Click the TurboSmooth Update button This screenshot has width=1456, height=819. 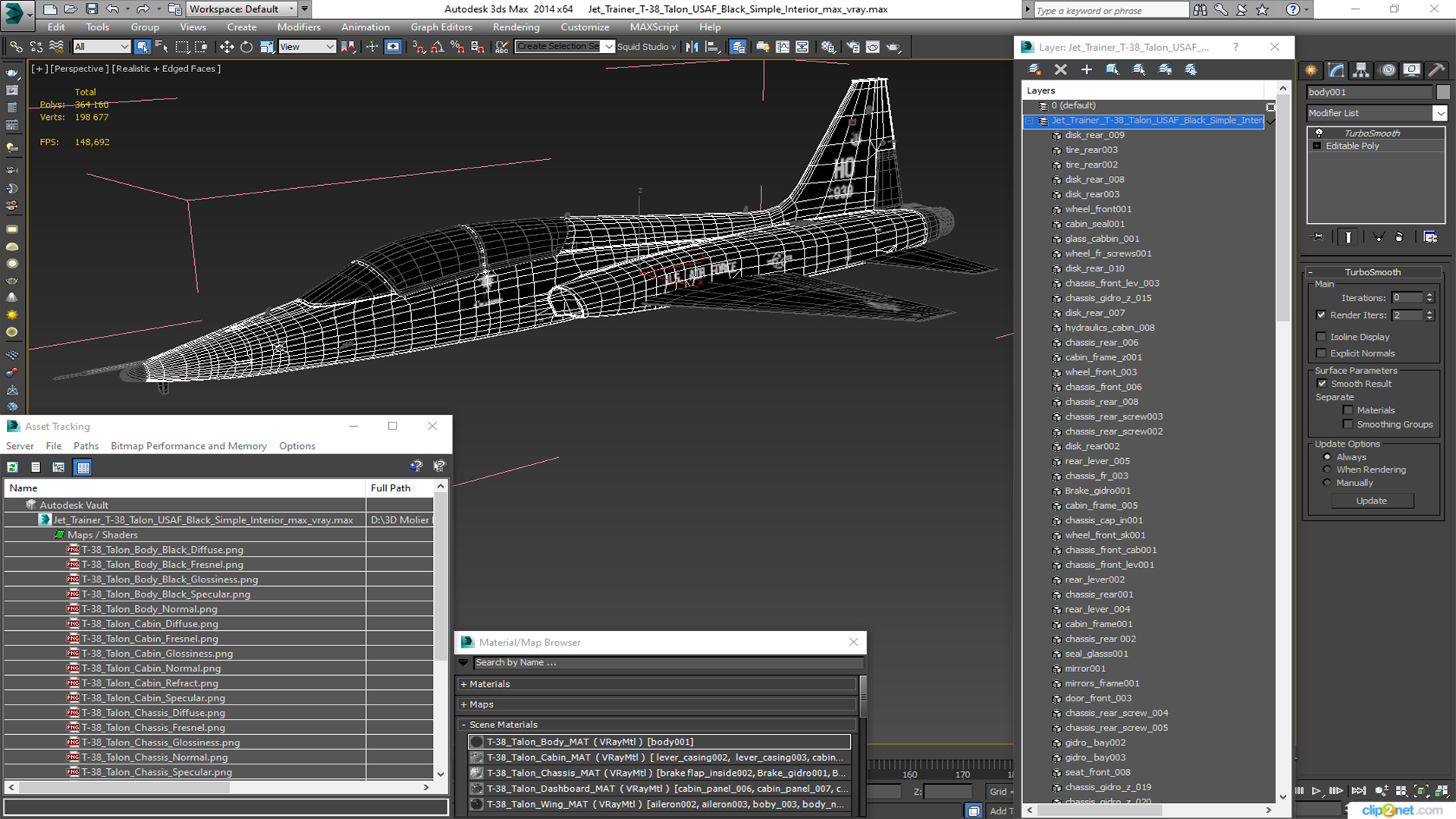[1371, 500]
